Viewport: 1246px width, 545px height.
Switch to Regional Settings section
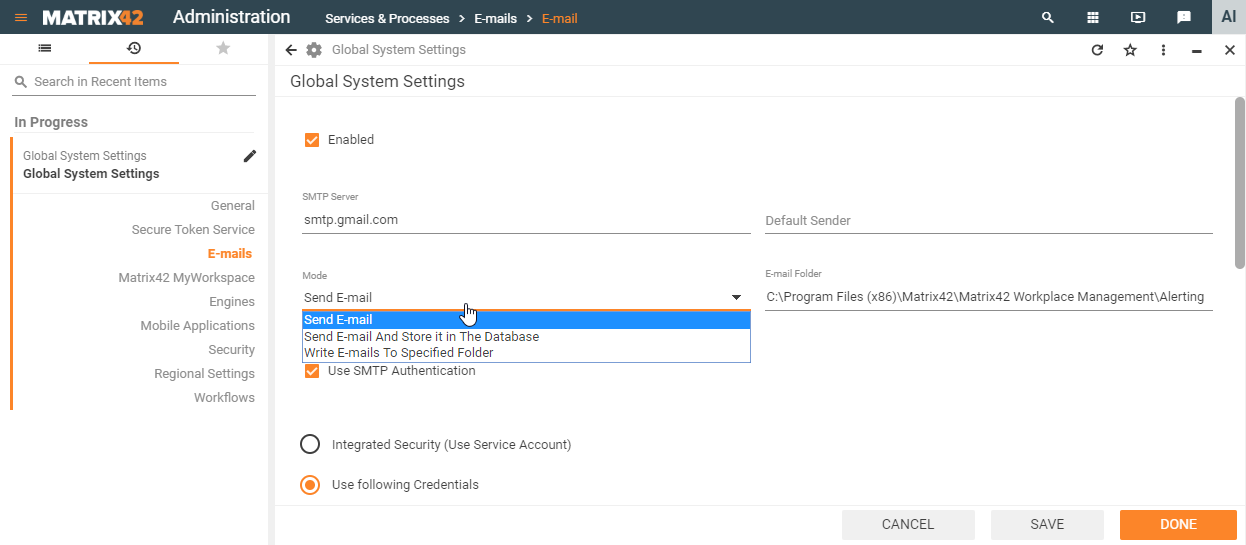(204, 374)
